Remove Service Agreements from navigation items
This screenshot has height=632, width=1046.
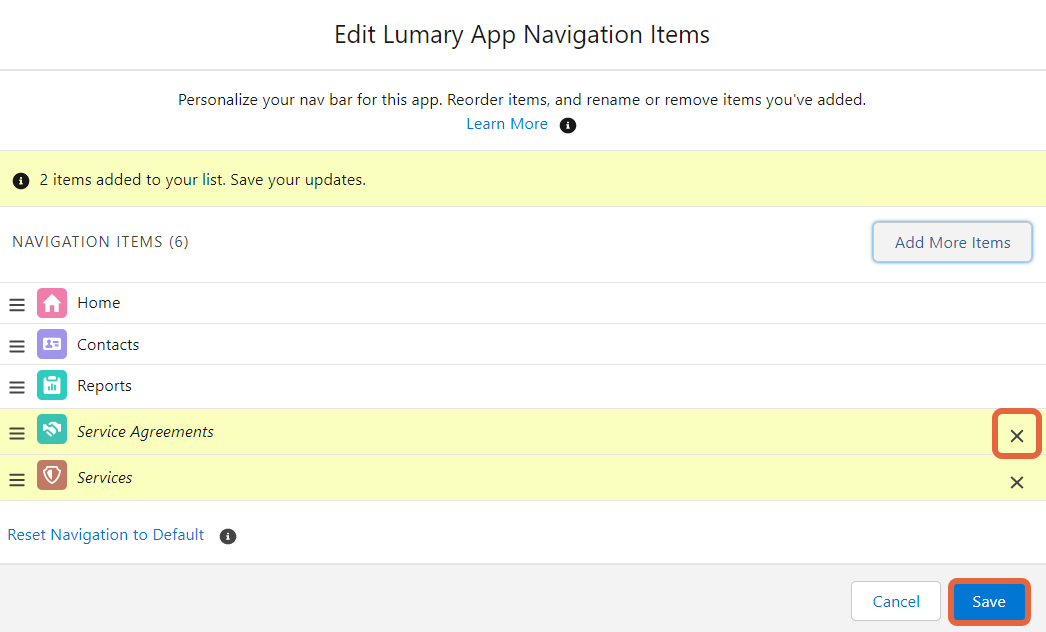click(1017, 436)
